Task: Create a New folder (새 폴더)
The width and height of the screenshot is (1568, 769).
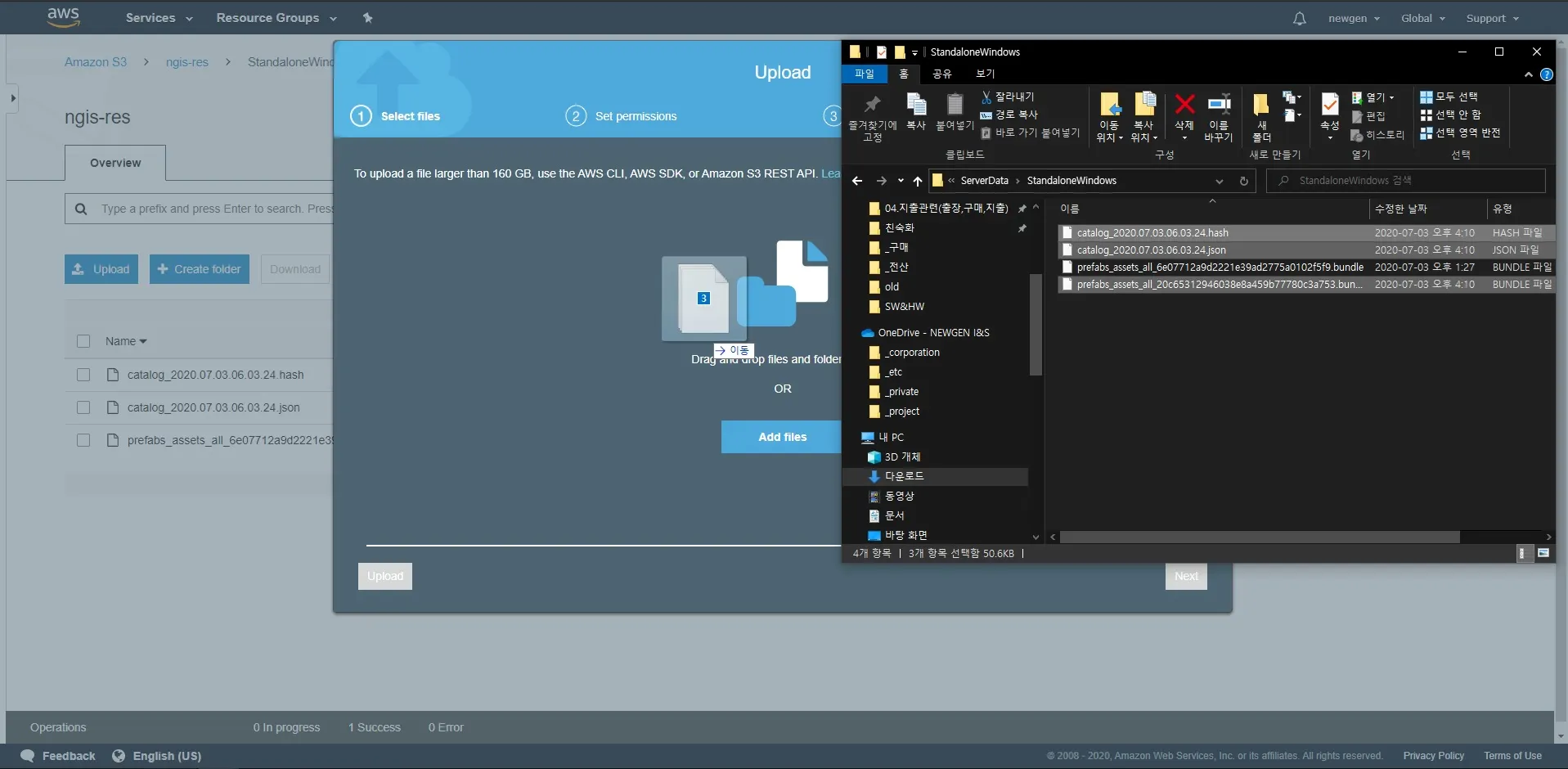Action: click(1262, 117)
